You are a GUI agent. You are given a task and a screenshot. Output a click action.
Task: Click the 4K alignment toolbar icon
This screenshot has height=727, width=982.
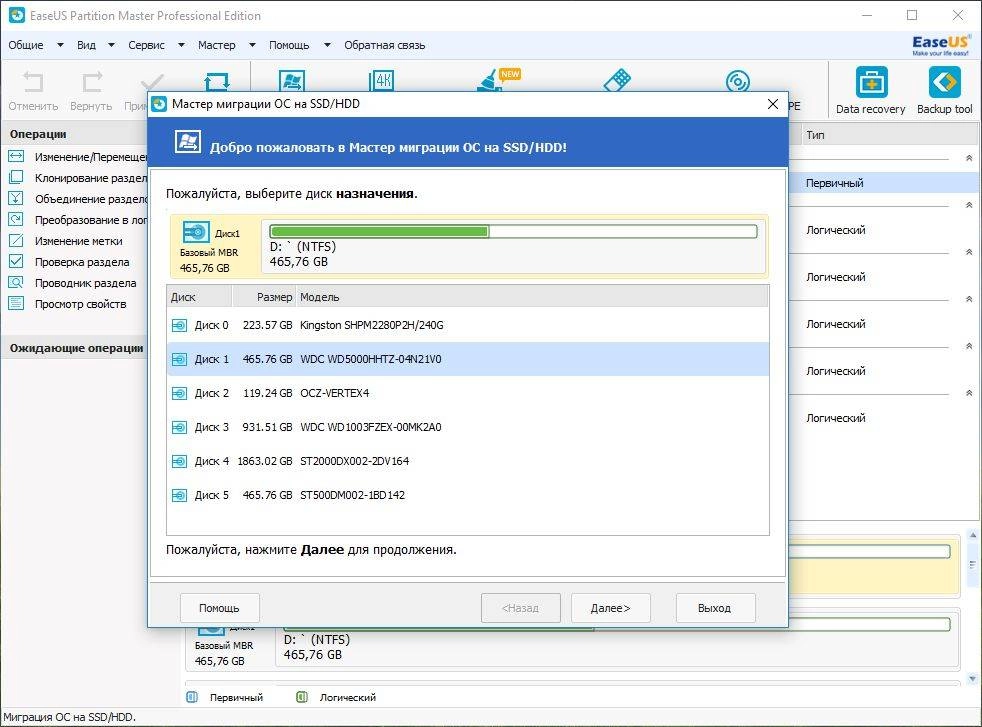pyautogui.click(x=381, y=81)
